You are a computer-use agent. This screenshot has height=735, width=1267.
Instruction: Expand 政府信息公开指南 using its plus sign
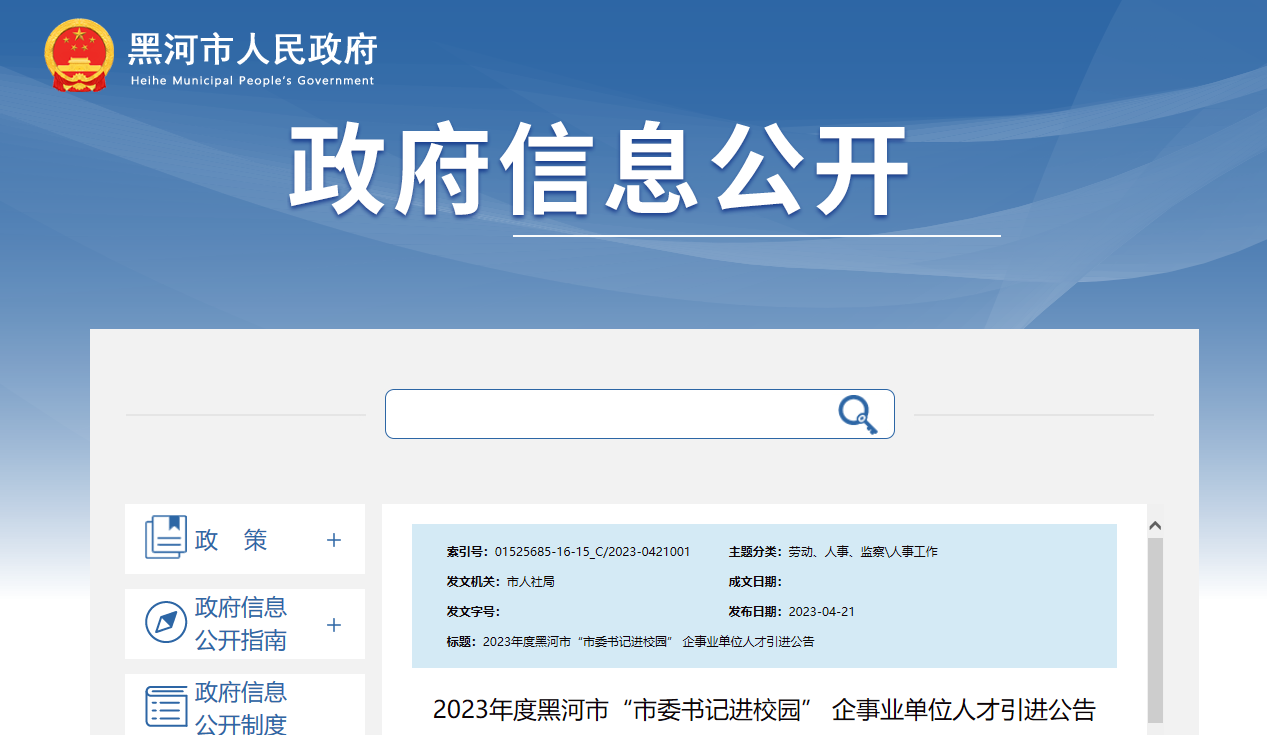pos(334,625)
